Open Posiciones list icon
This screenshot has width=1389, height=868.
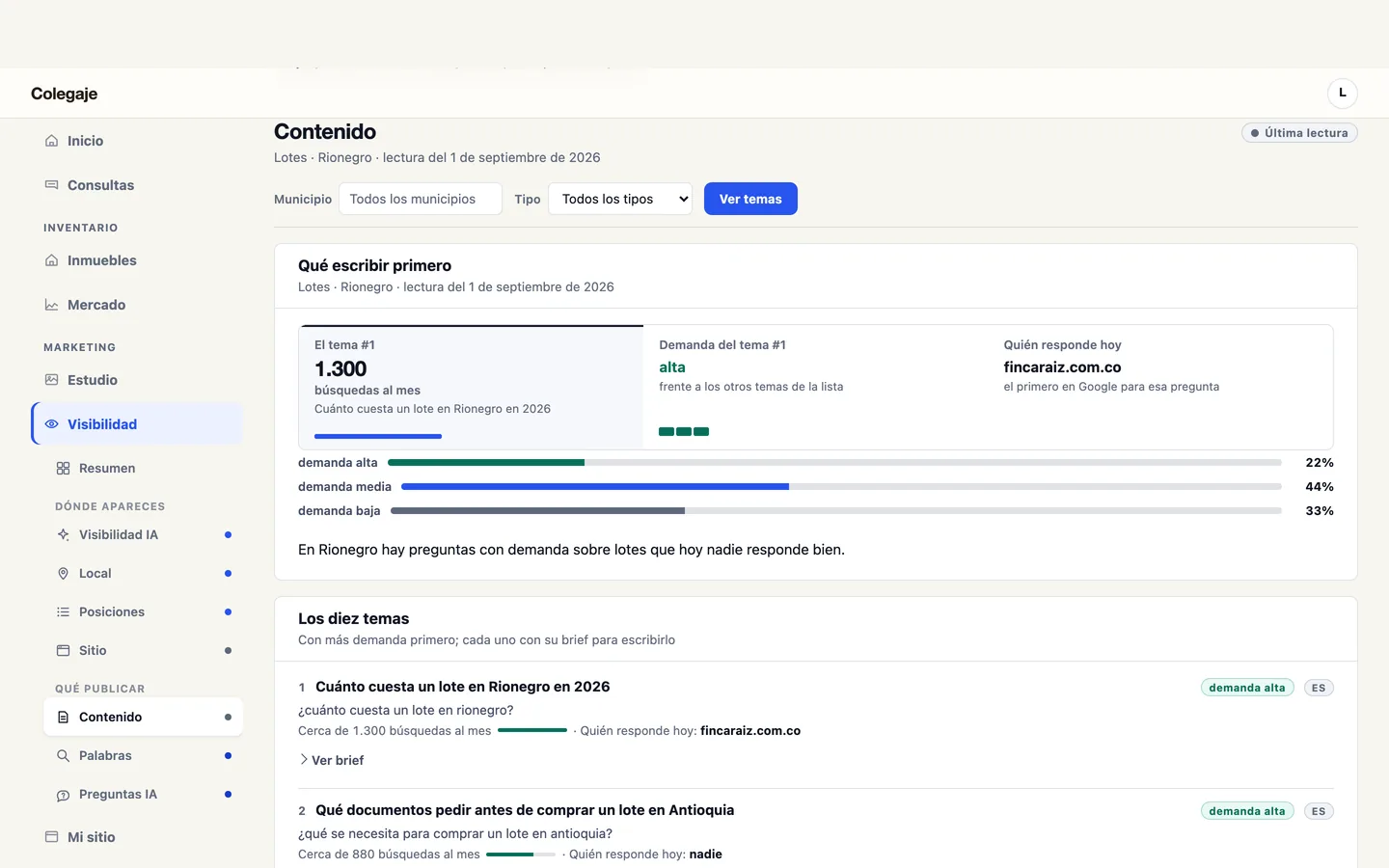tap(63, 612)
